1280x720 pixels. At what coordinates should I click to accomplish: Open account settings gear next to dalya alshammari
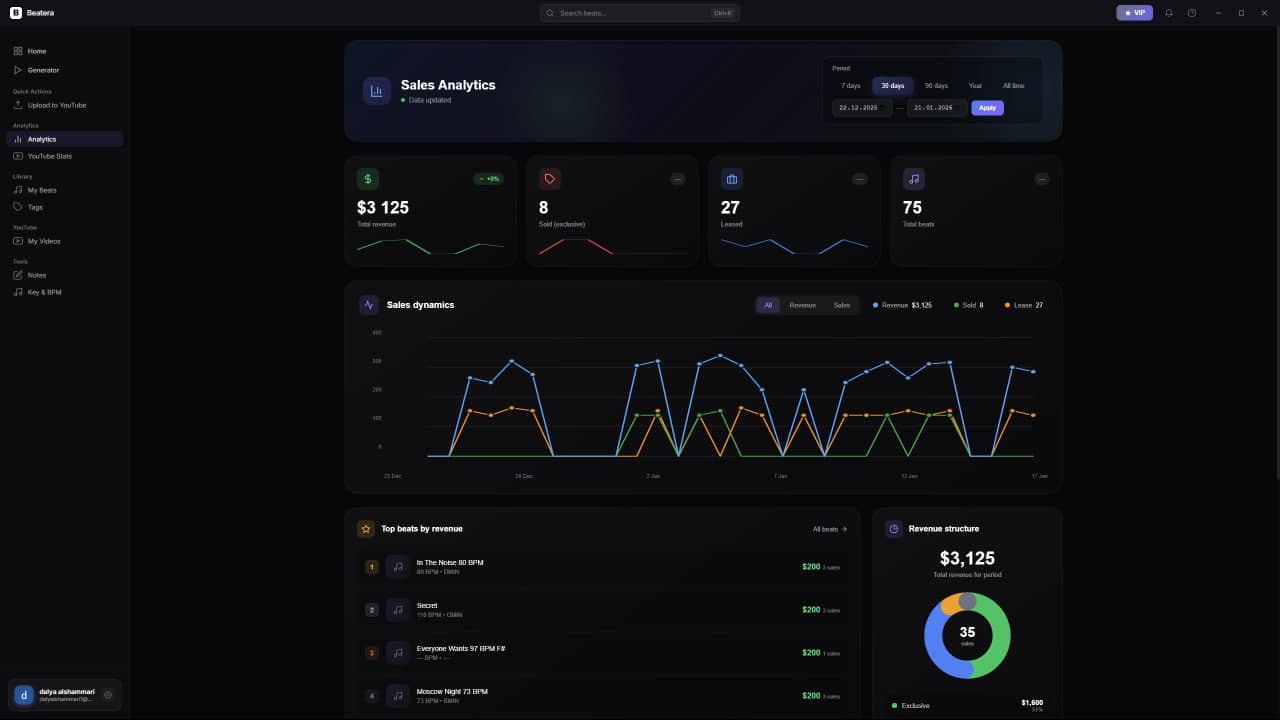click(x=108, y=694)
